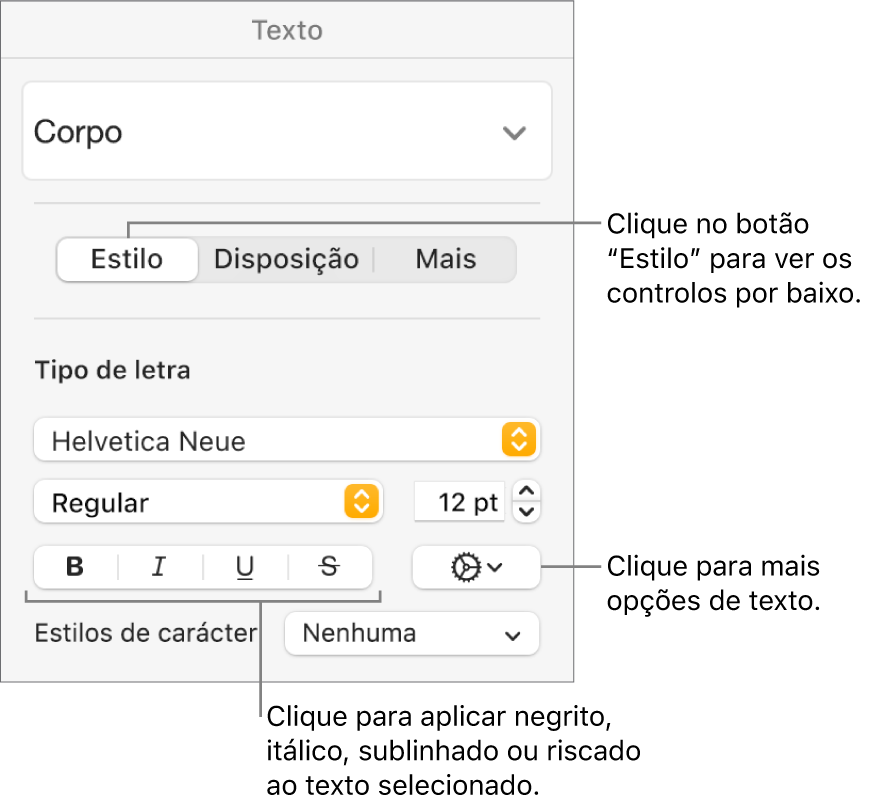This screenshot has height=811, width=872.
Task: Click the 12 pt font size field
Action: tap(459, 502)
